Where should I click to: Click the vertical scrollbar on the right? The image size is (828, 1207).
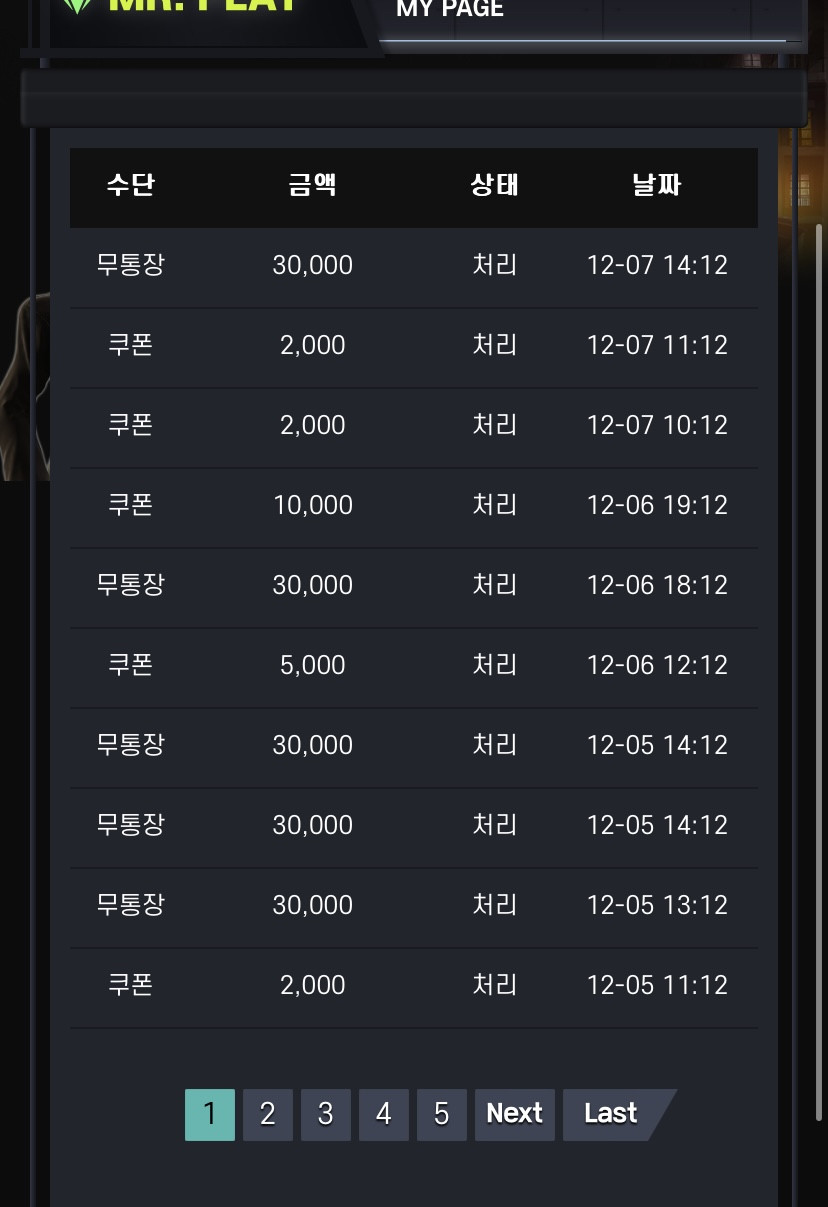tap(820, 670)
